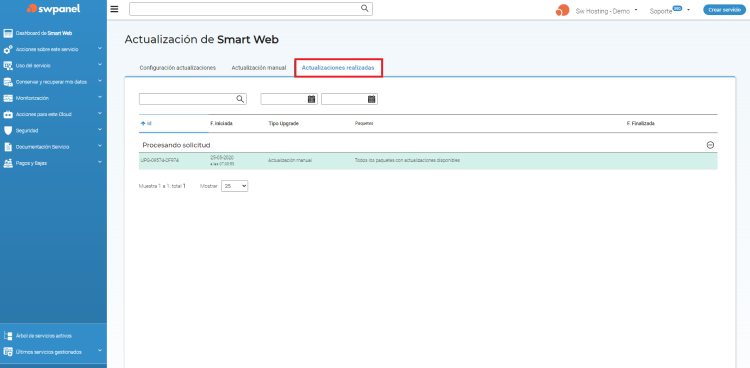
Task: Click the Documentación Servicio document icon
Action: tap(8, 147)
